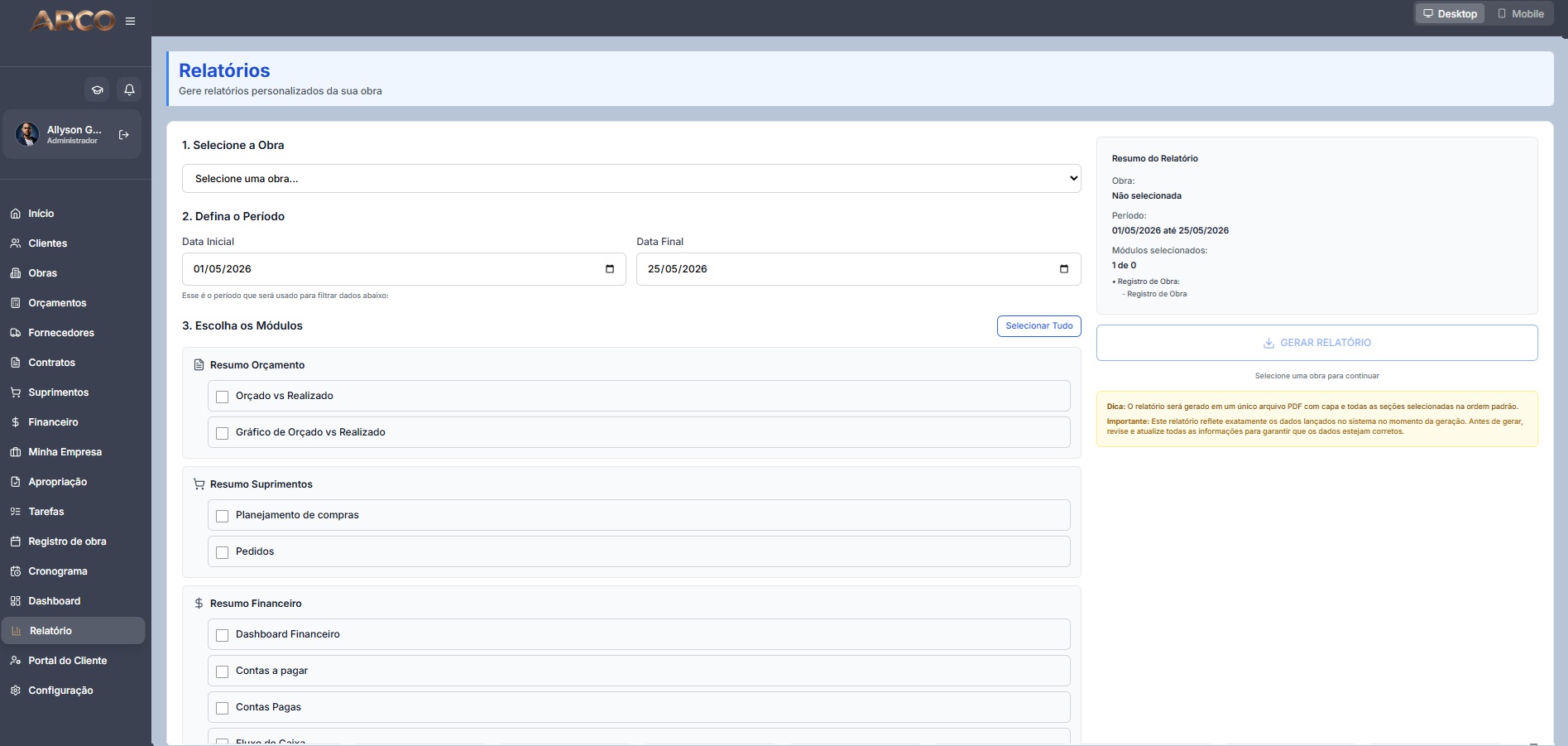
Task: Click the Data Inicial date field
Action: pos(404,269)
